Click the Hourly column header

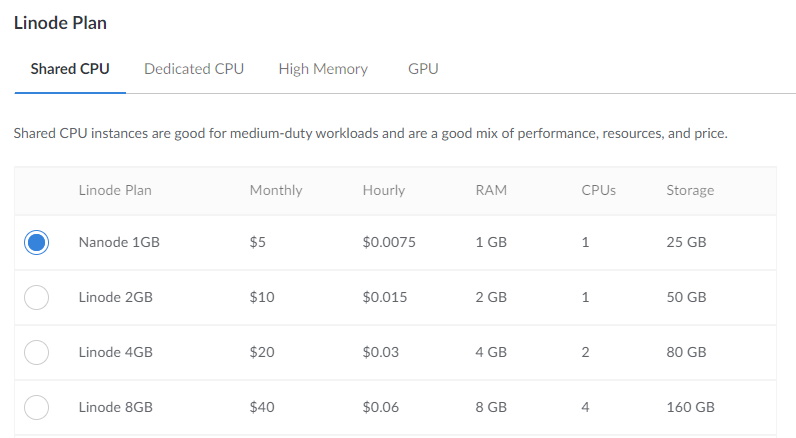(x=384, y=190)
